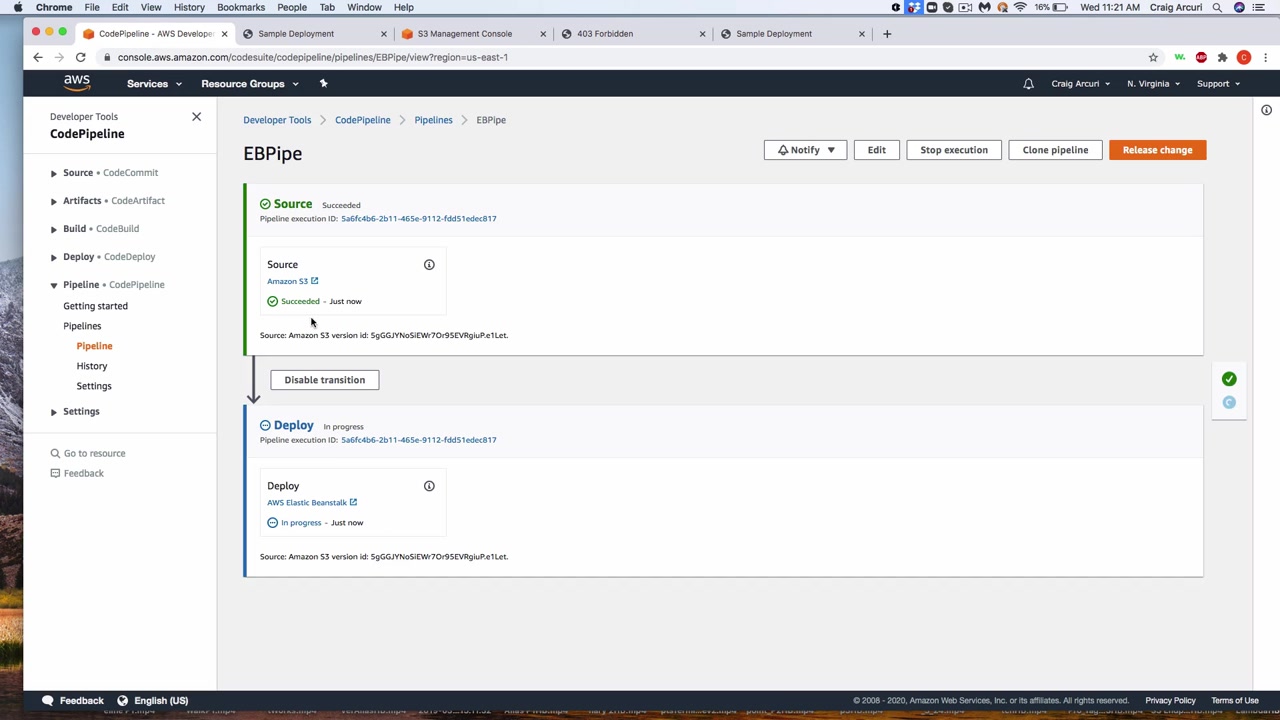1280x720 pixels.
Task: Click the Edit pipeline button
Action: tap(876, 150)
